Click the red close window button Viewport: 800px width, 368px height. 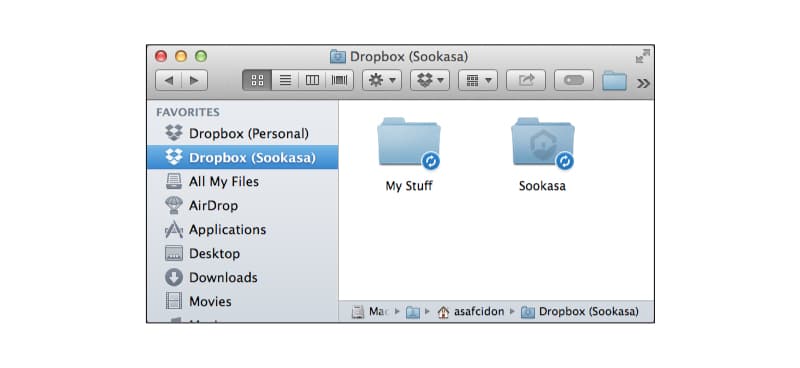point(161,56)
